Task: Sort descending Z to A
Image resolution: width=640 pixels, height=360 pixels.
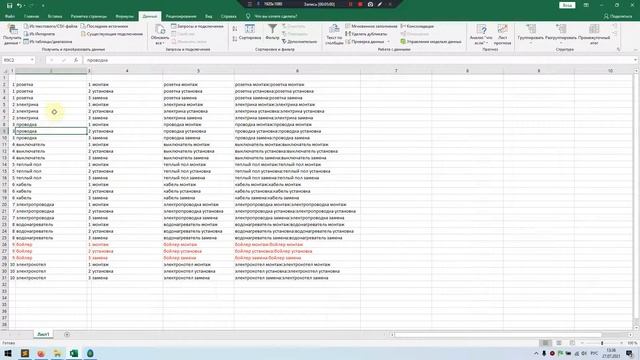Action: click(x=235, y=39)
